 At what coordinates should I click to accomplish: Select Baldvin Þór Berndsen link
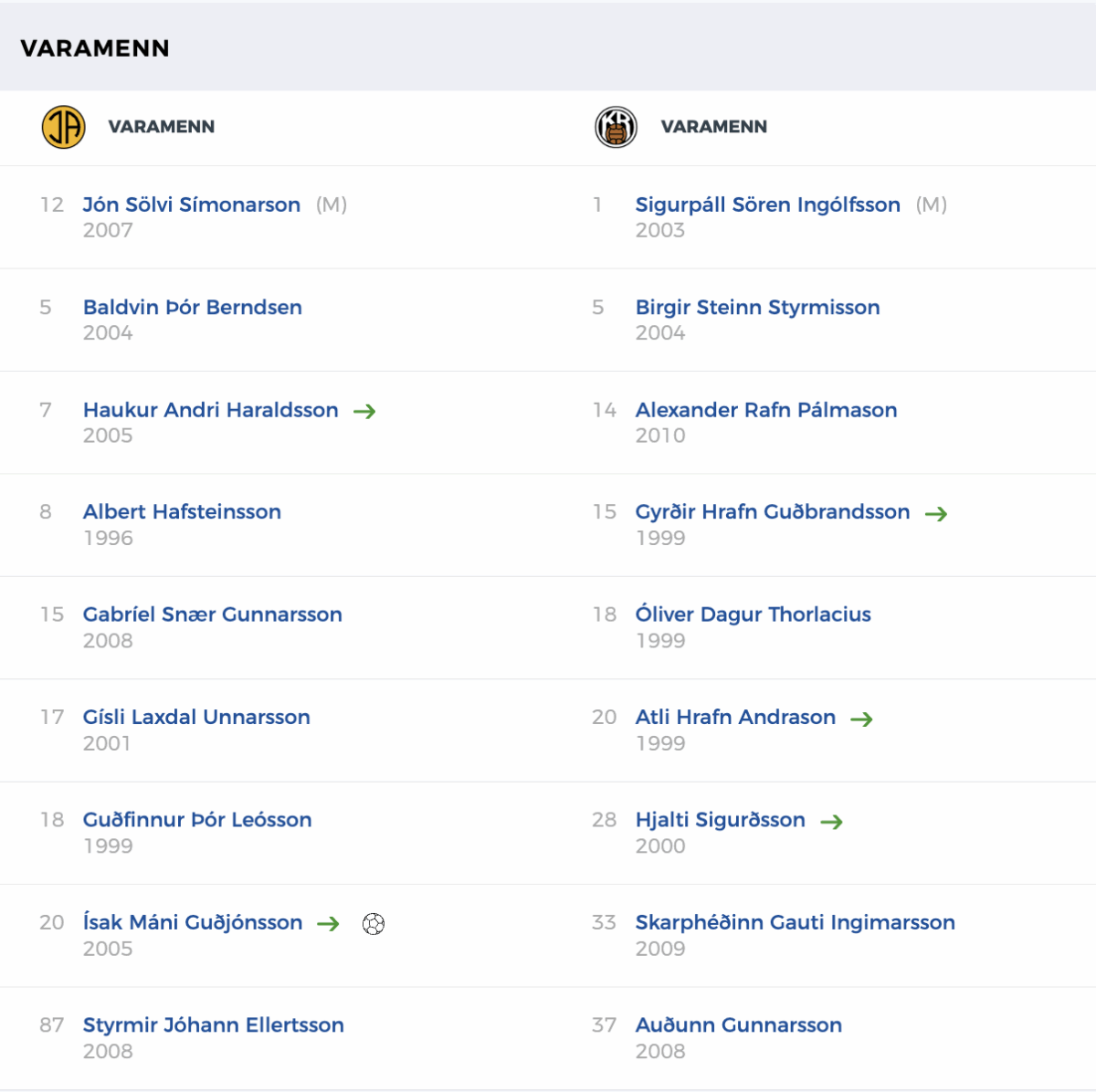point(193,307)
